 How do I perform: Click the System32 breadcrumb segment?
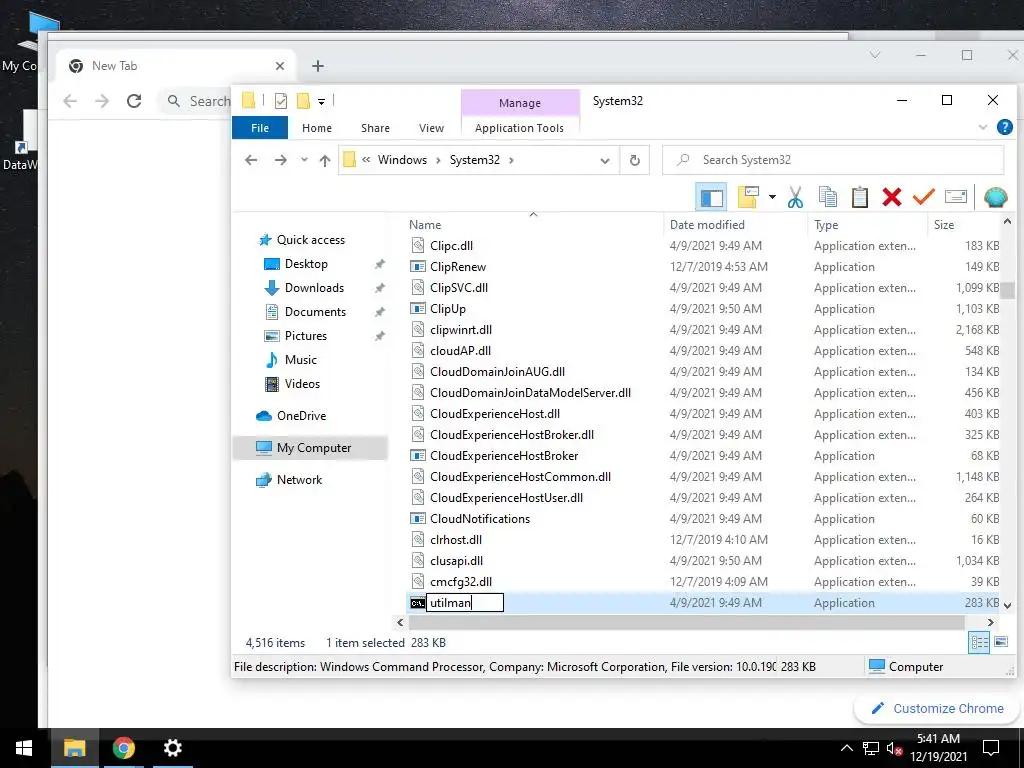[475, 160]
